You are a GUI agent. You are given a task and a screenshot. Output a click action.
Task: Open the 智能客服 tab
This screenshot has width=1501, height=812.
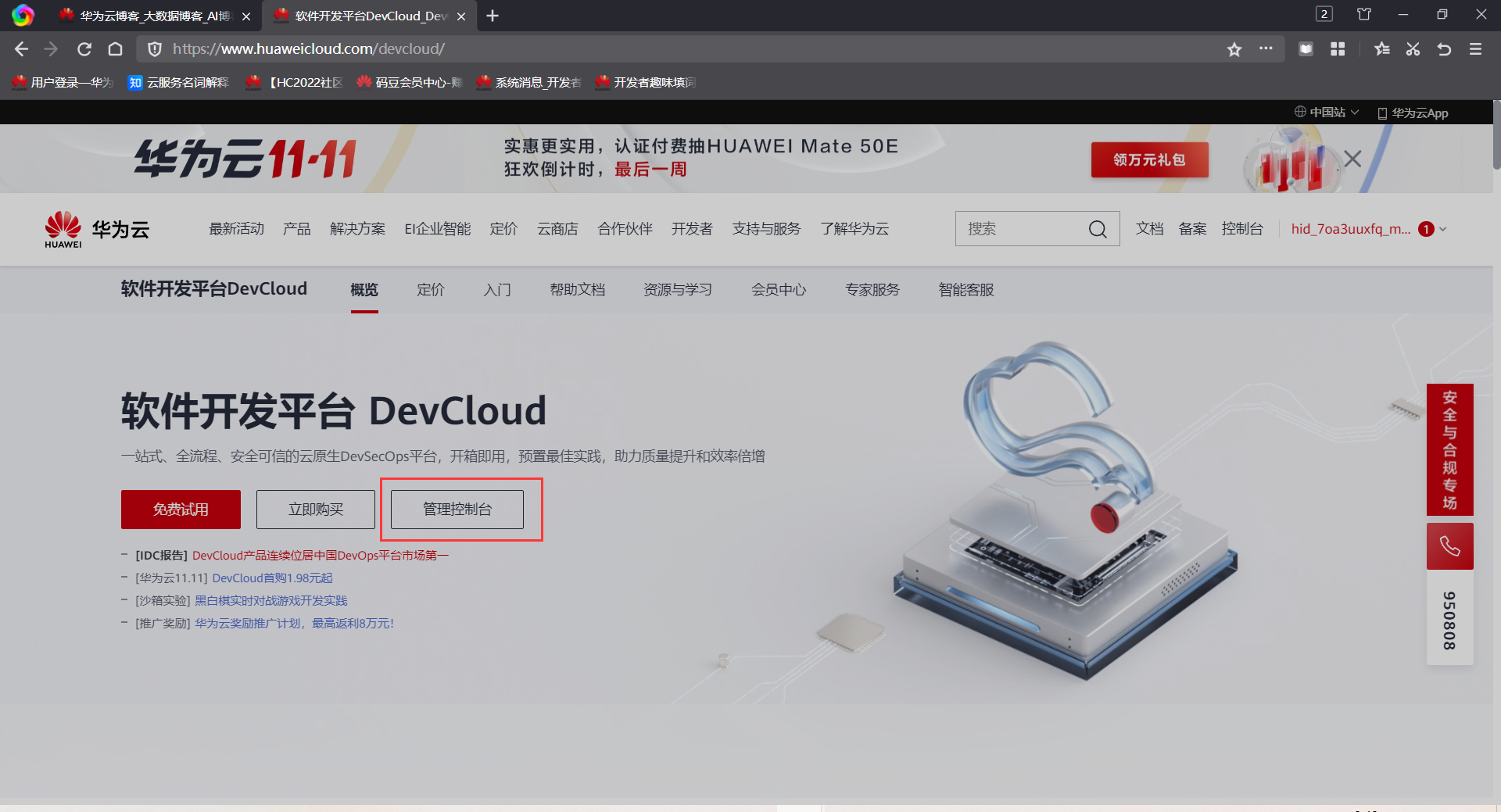coord(966,290)
